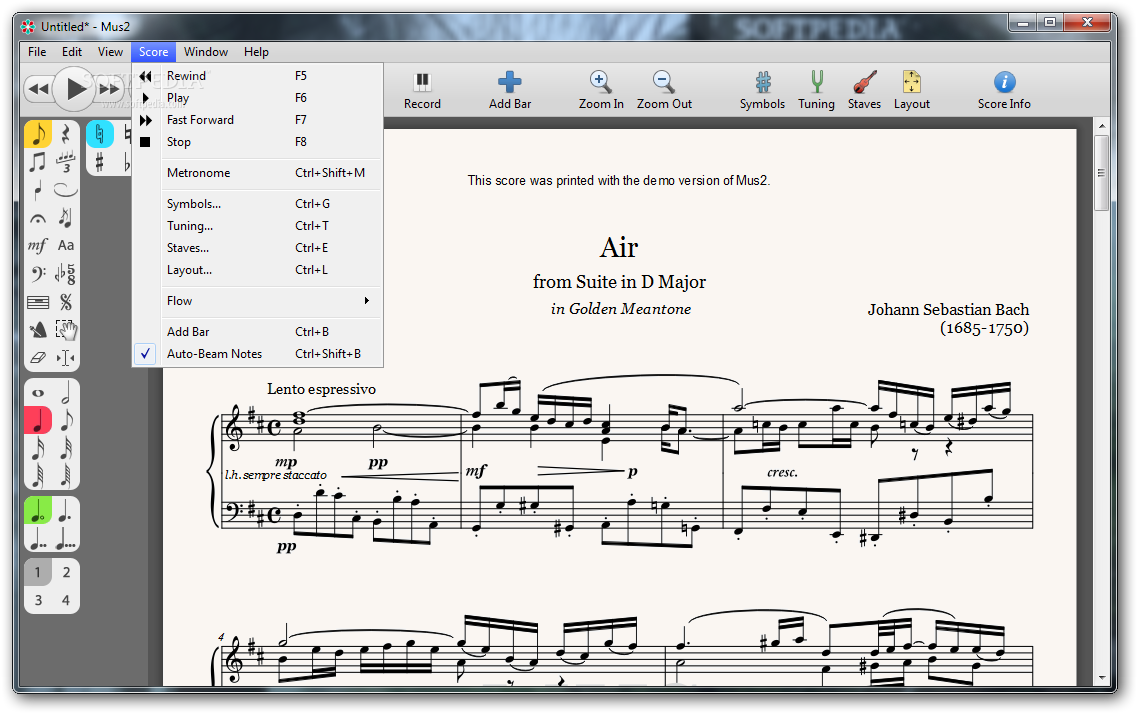Select the note entry tool (yellow eighth note)

pyautogui.click(x=38, y=134)
